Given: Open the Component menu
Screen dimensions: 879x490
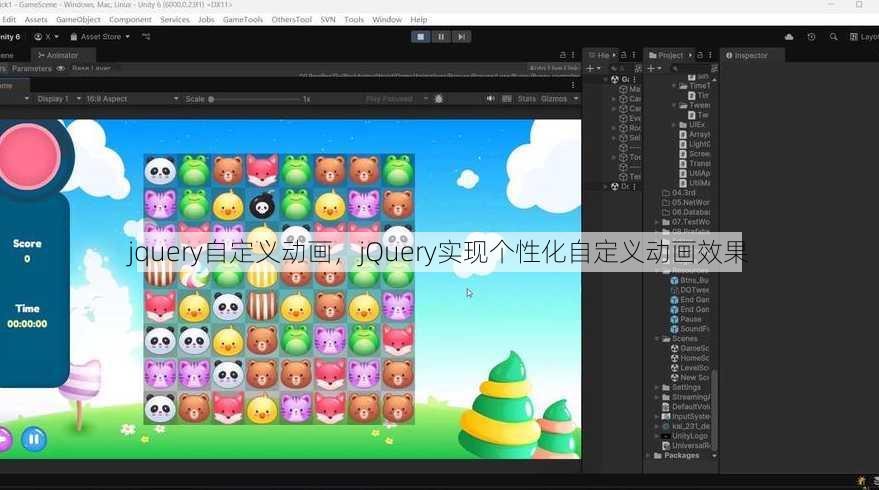Looking at the screenshot, I should tap(130, 20).
